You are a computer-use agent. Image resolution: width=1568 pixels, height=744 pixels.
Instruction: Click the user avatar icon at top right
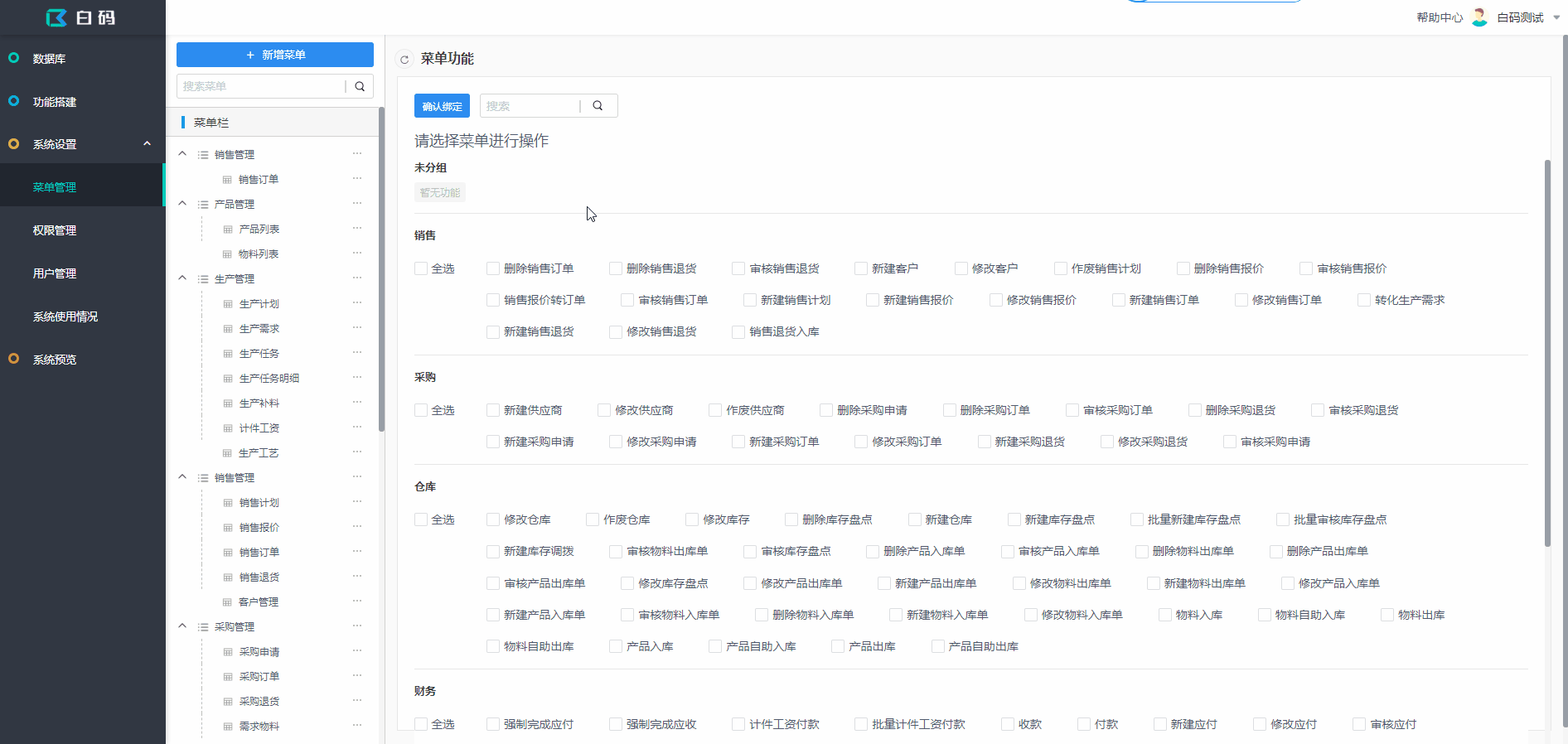coord(1479,17)
